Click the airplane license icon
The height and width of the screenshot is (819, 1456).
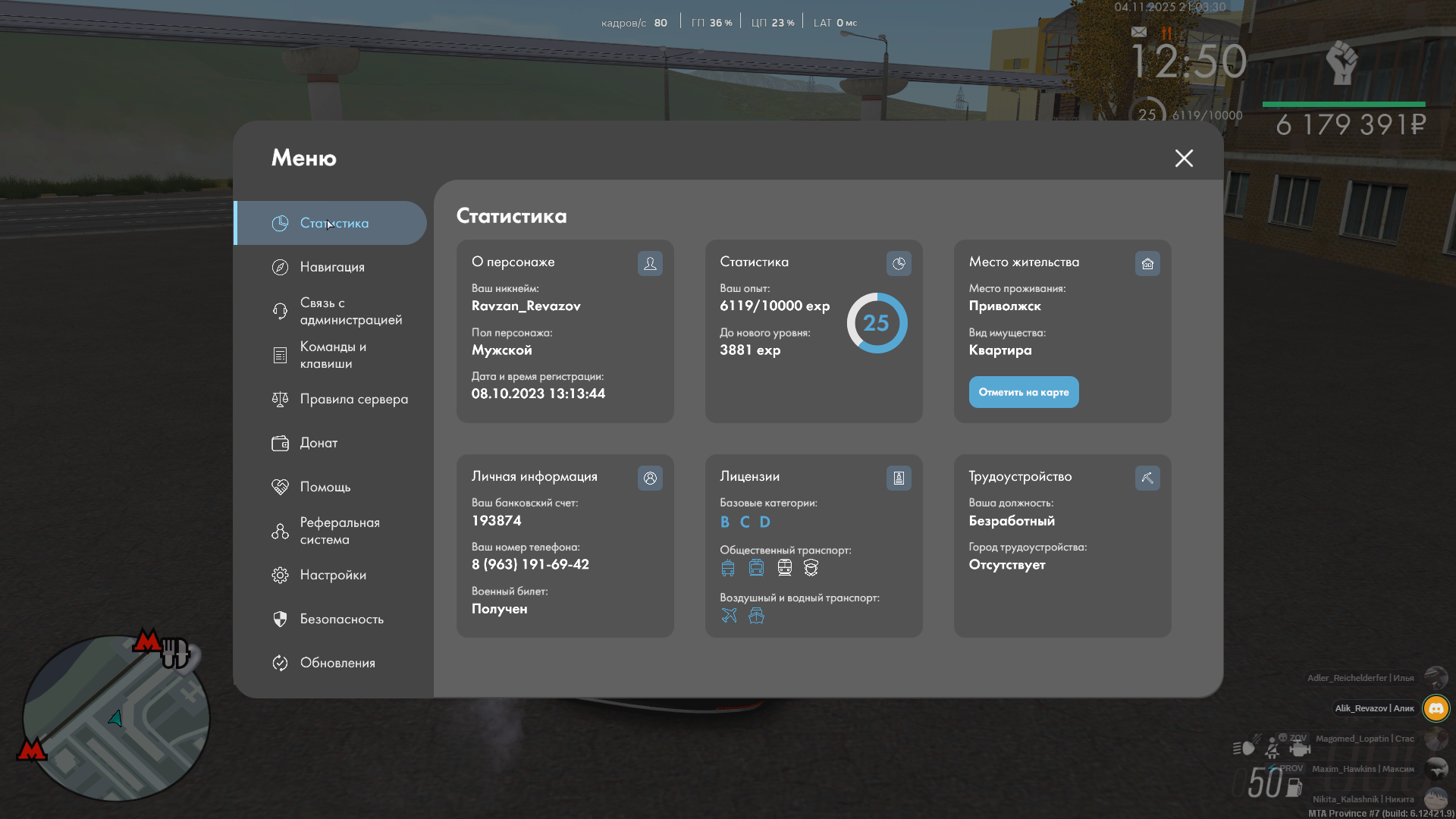(x=729, y=616)
